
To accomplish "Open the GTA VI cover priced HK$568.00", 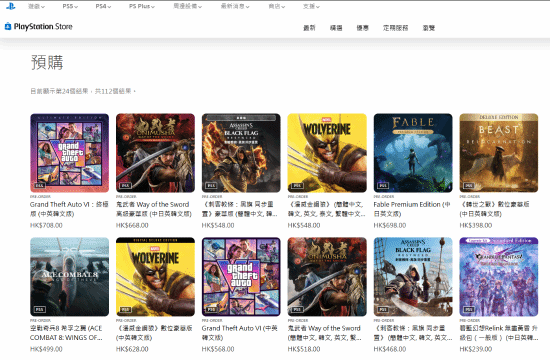I will coord(241,277).
